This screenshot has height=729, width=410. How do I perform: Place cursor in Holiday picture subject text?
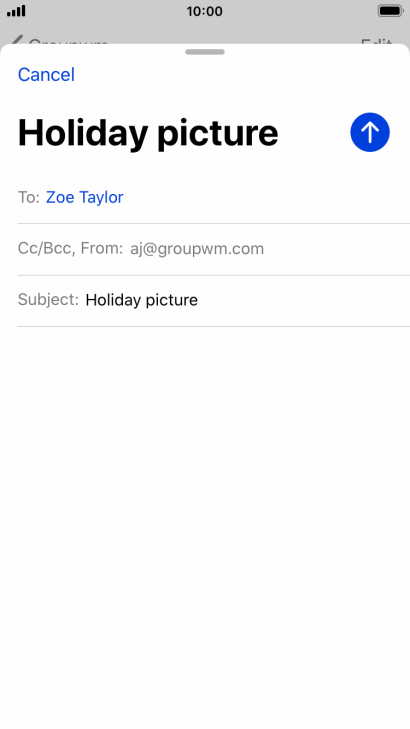click(142, 300)
